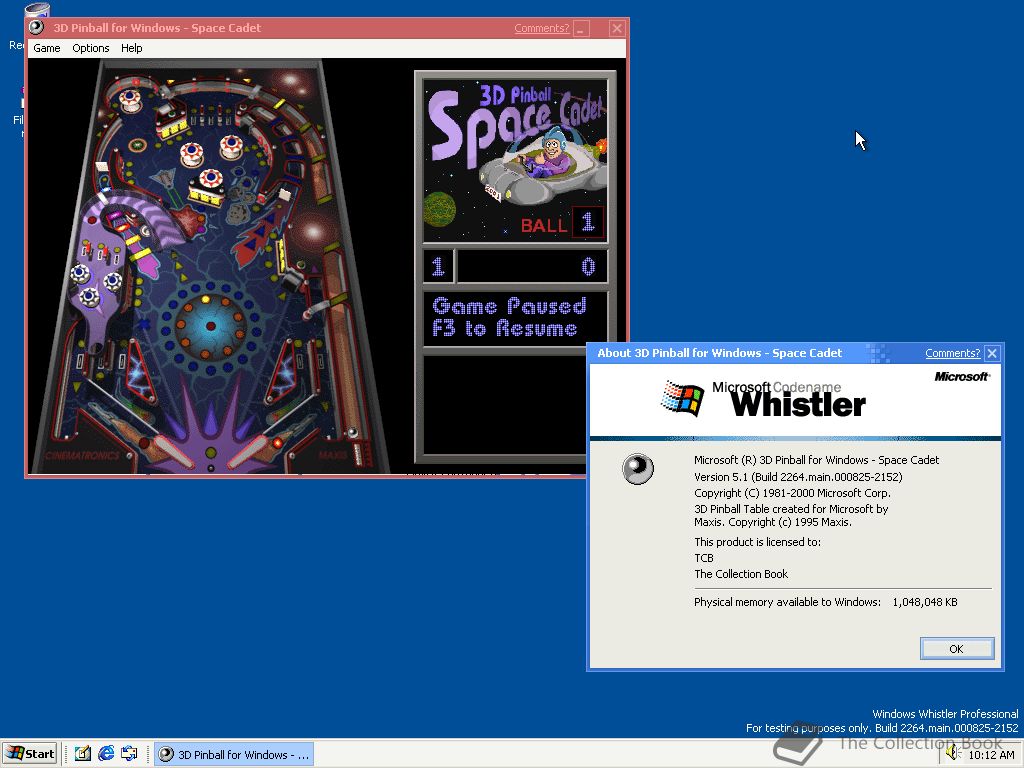Launch Outlook Express from quick launch
The width and height of the screenshot is (1024, 768).
tap(129, 754)
